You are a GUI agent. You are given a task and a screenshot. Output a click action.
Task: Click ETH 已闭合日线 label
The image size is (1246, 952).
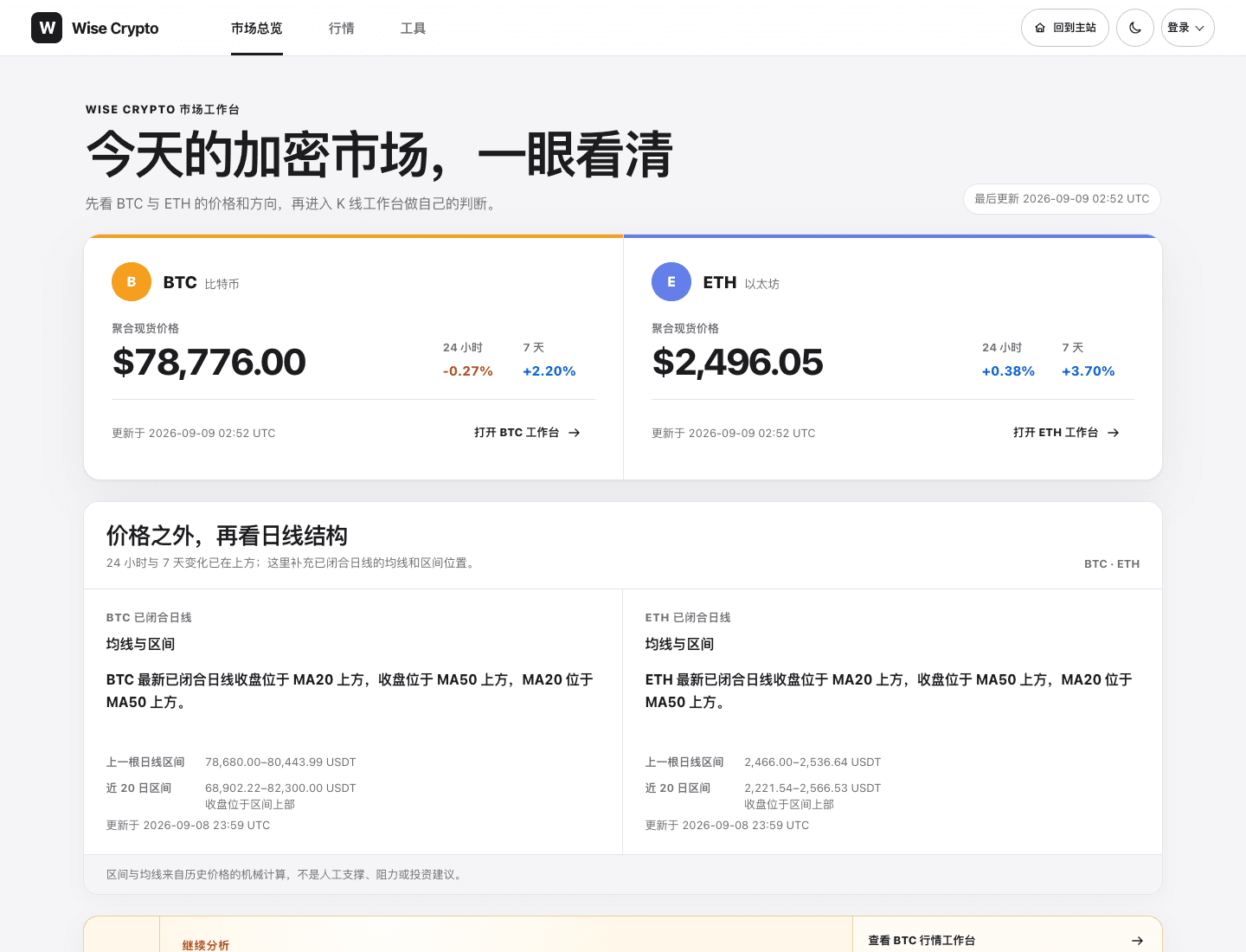688,618
